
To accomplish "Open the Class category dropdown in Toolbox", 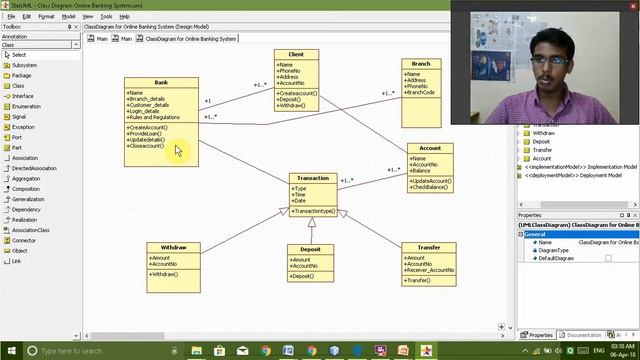I will [76, 44].
